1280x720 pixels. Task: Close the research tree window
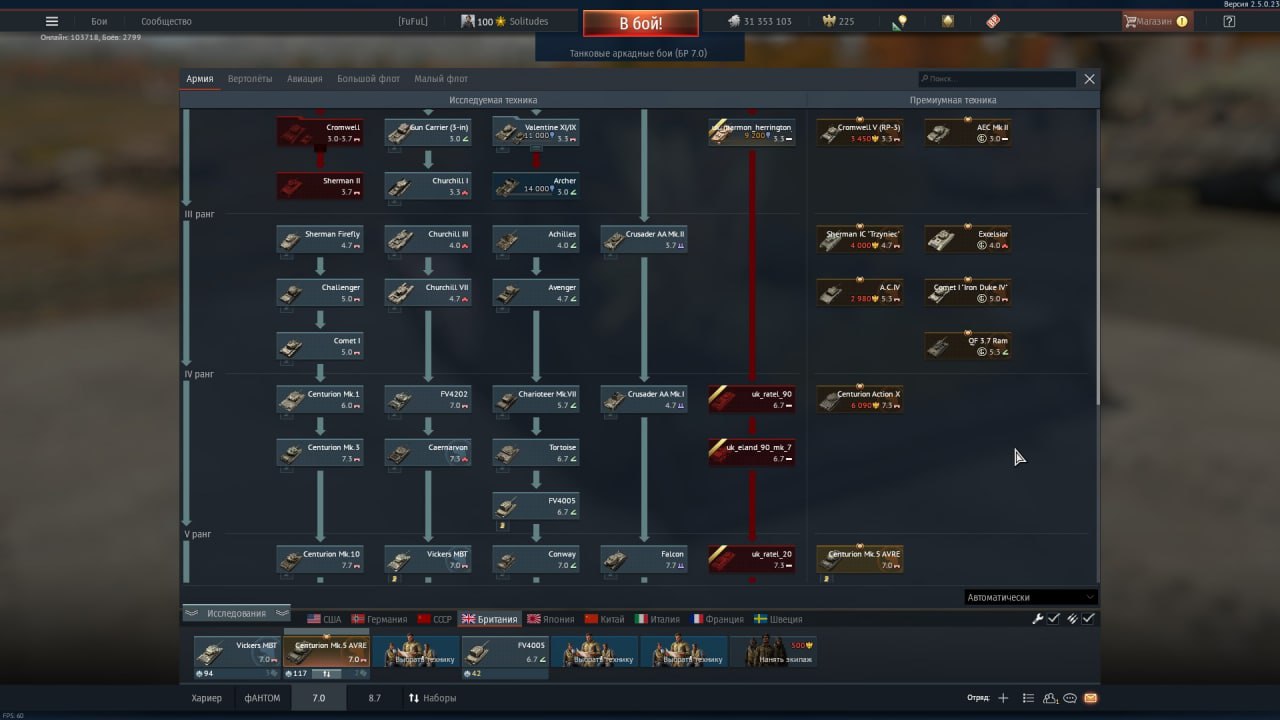click(x=1089, y=78)
